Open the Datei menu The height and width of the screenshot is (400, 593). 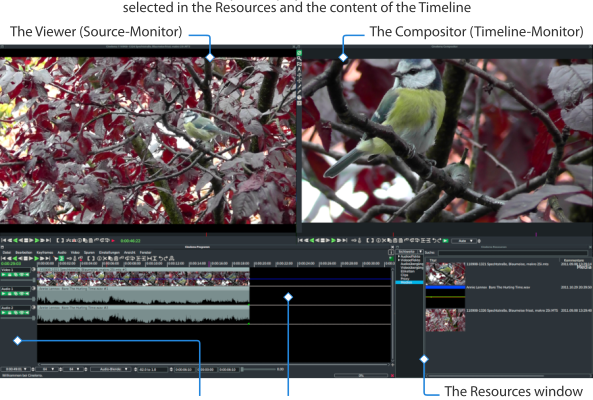(x=7, y=253)
